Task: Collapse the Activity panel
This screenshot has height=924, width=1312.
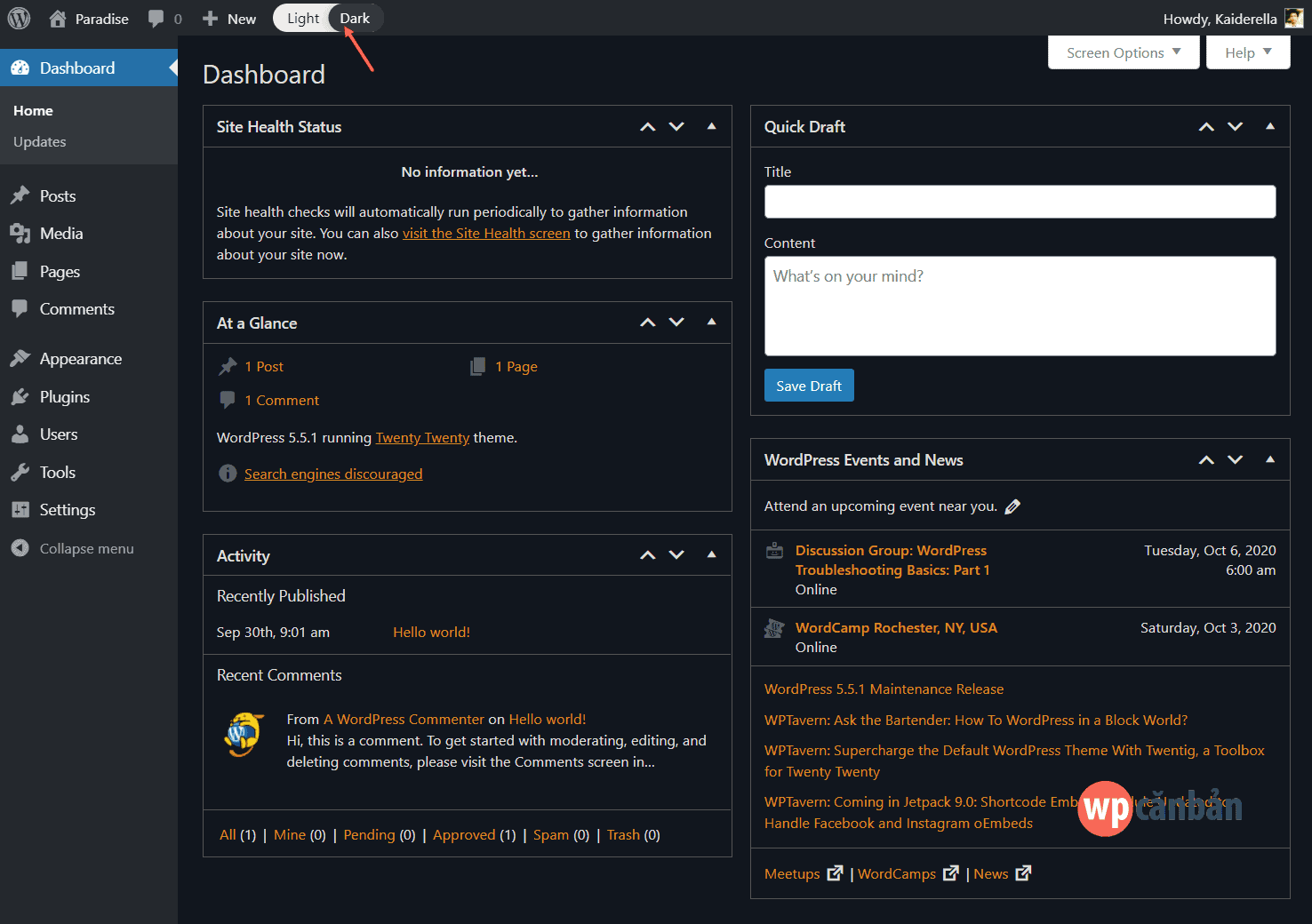Action: pyautogui.click(x=711, y=554)
